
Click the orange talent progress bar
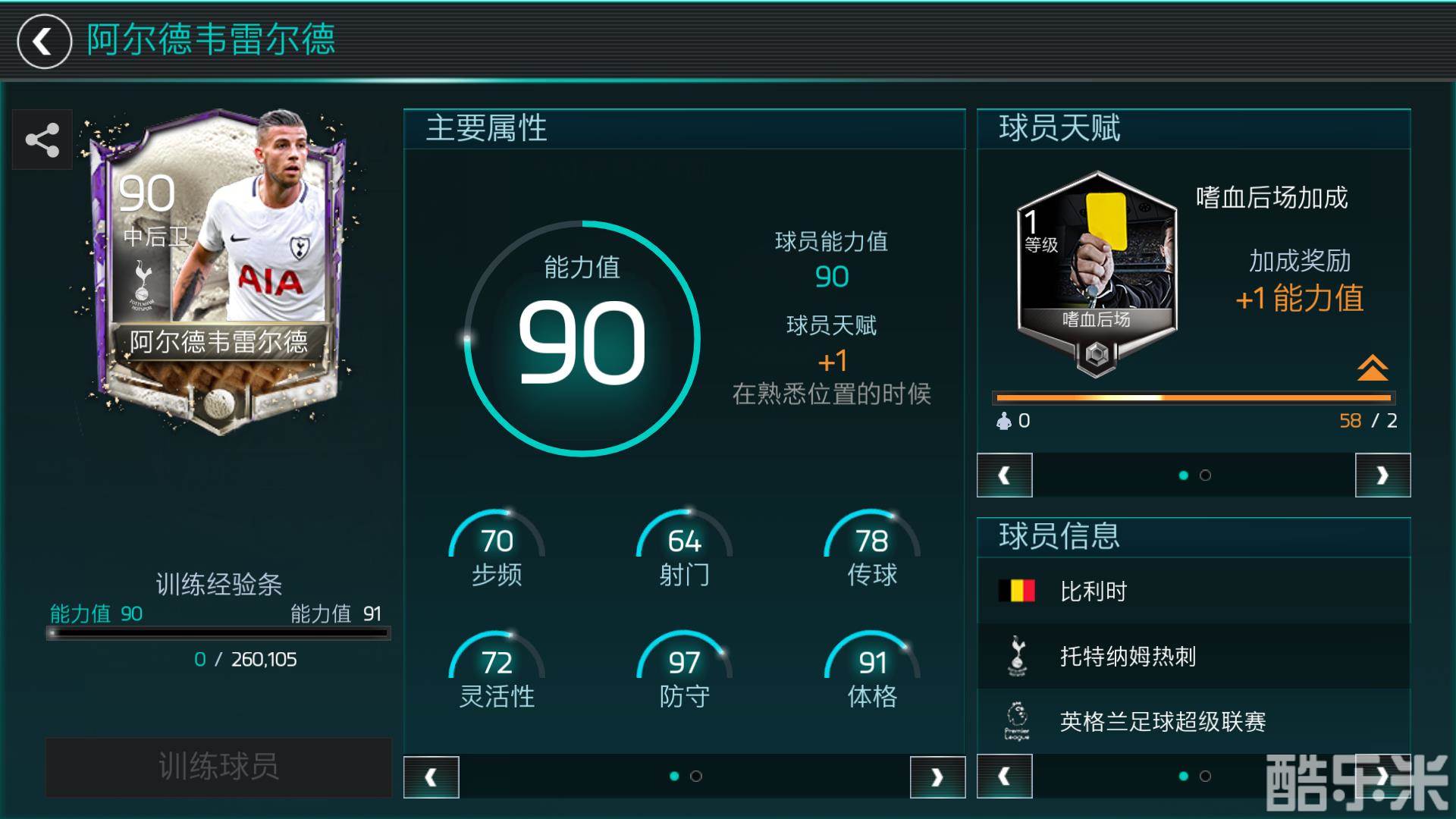click(1194, 397)
